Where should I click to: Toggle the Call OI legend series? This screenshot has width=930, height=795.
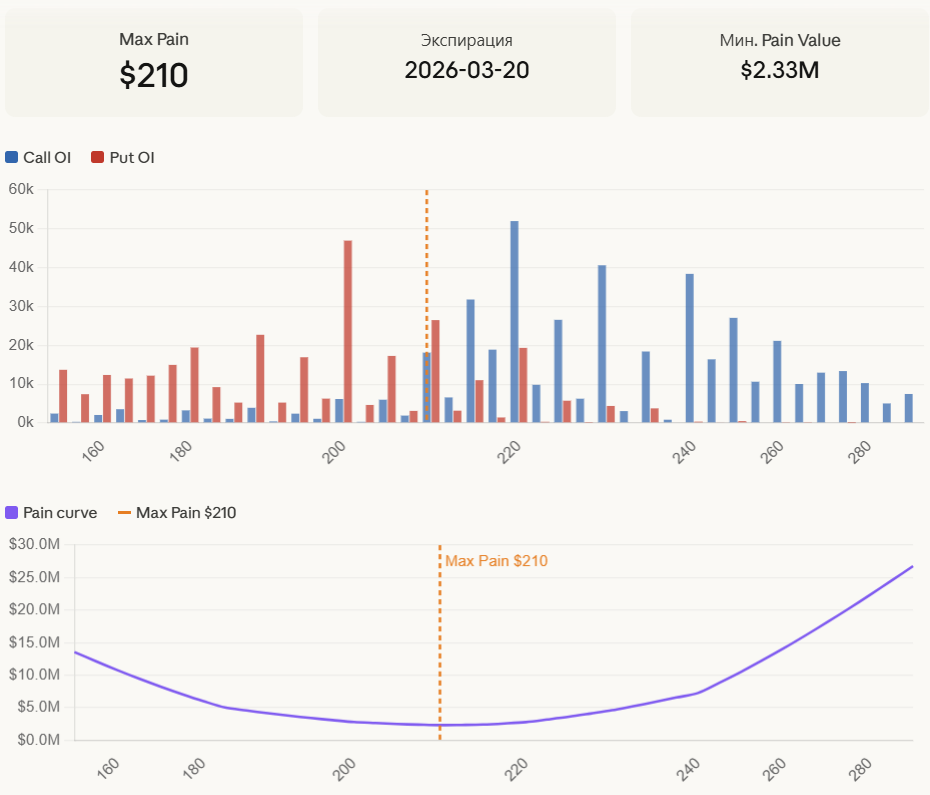(x=46, y=157)
